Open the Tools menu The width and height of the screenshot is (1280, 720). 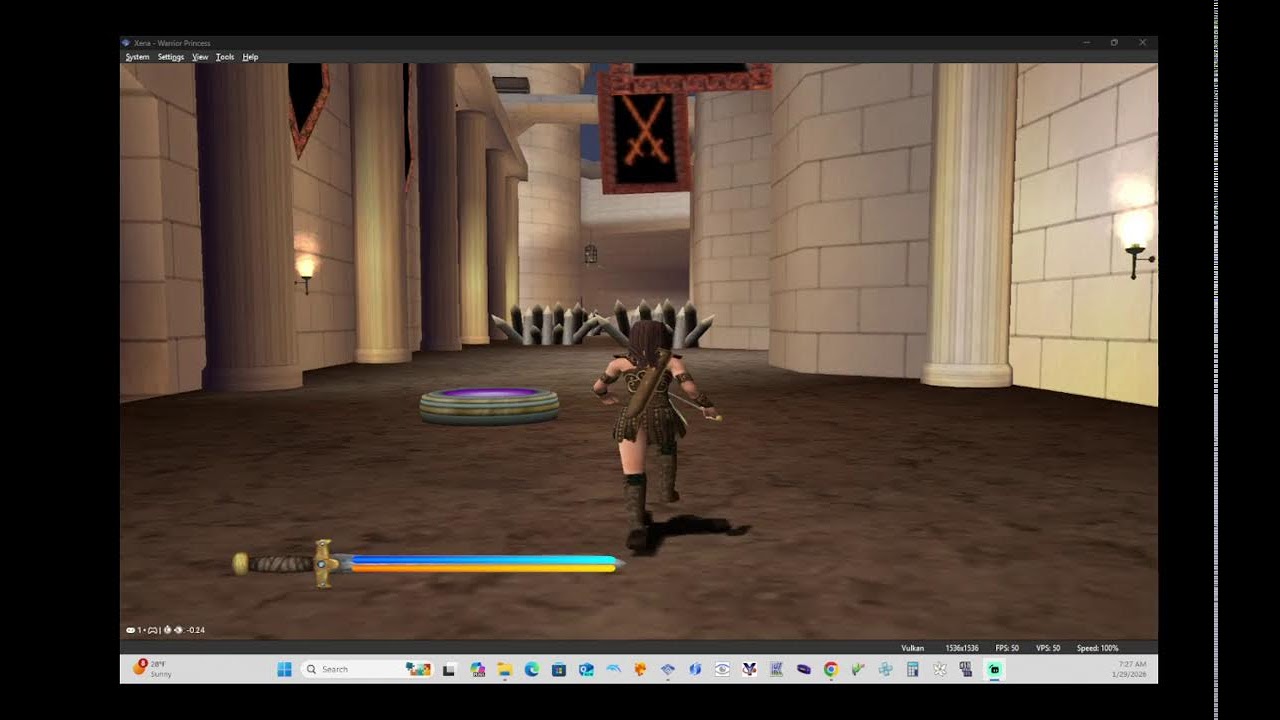(225, 57)
